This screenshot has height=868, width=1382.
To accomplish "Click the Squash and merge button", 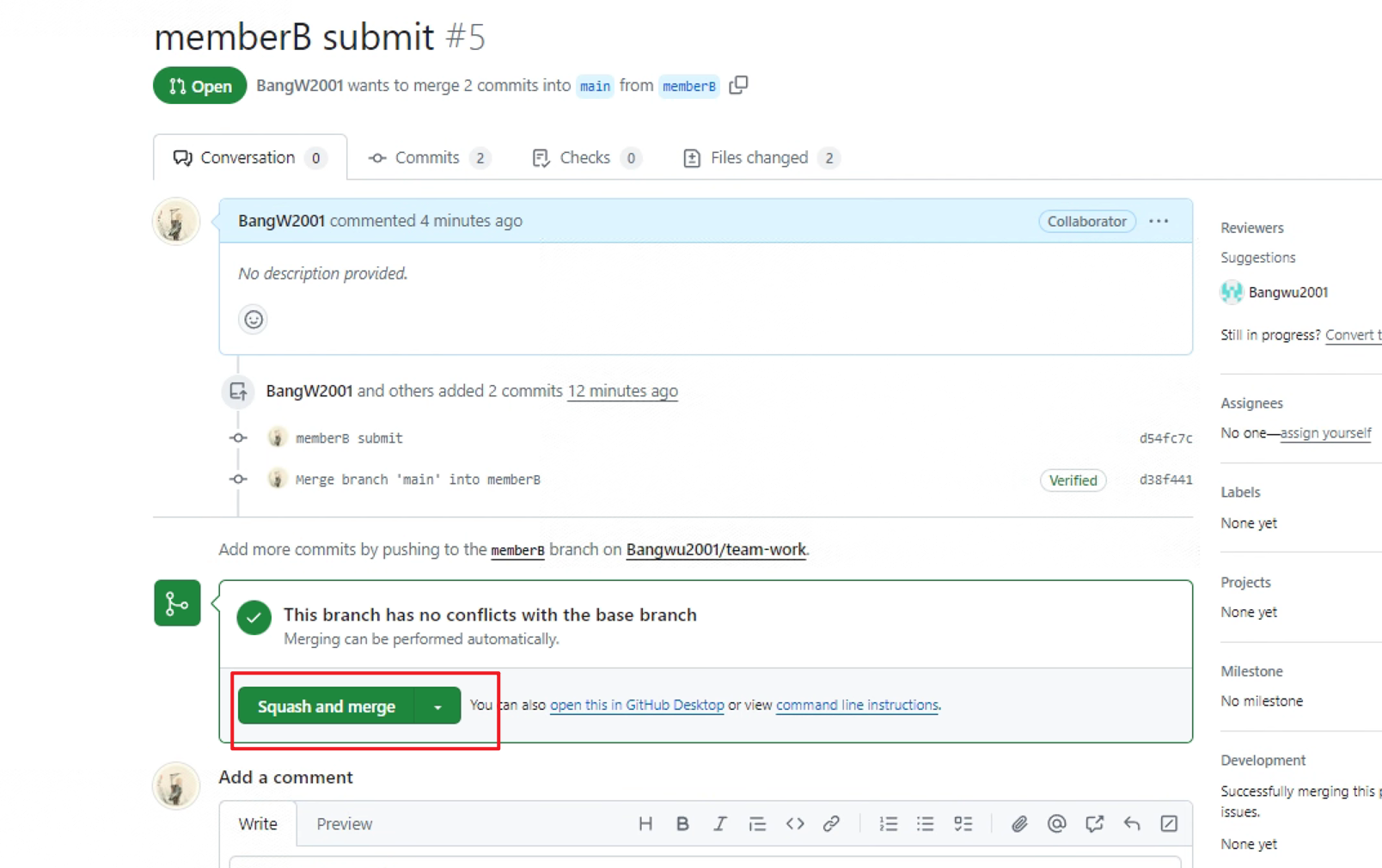I will pos(327,706).
